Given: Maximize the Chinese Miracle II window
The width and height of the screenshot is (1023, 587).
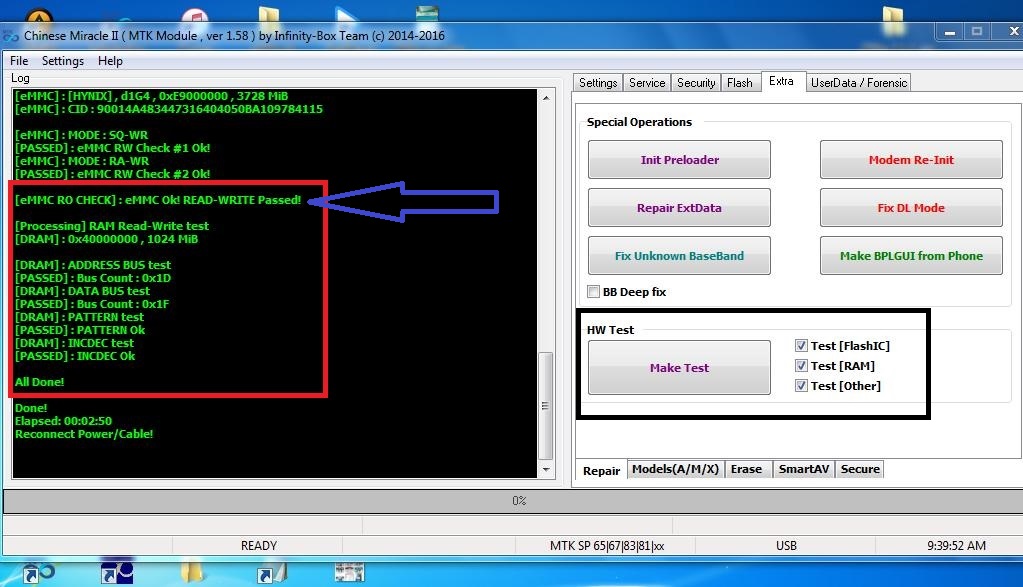Looking at the screenshot, I should 977,32.
